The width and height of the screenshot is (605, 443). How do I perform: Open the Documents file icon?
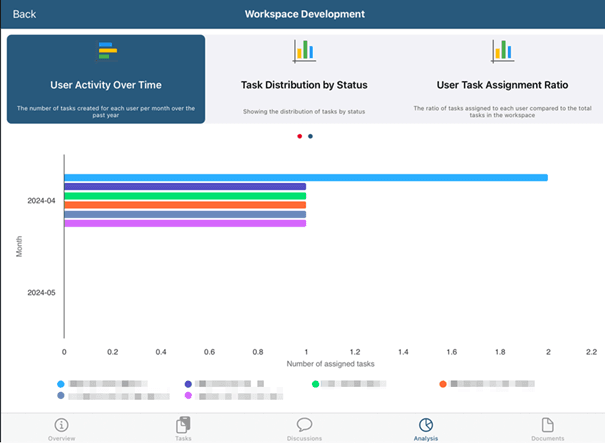[547, 425]
